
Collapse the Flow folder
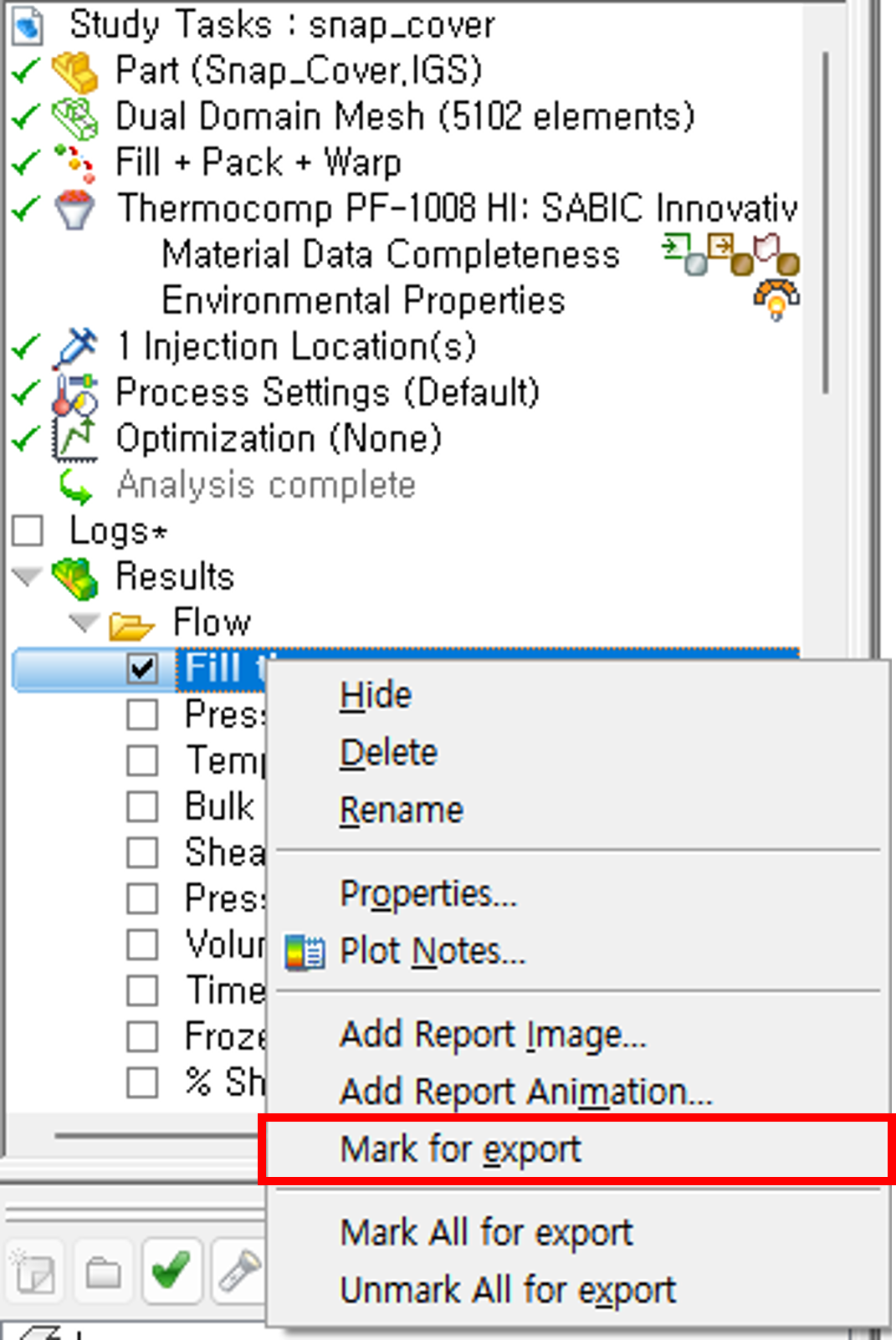pyautogui.click(x=84, y=622)
